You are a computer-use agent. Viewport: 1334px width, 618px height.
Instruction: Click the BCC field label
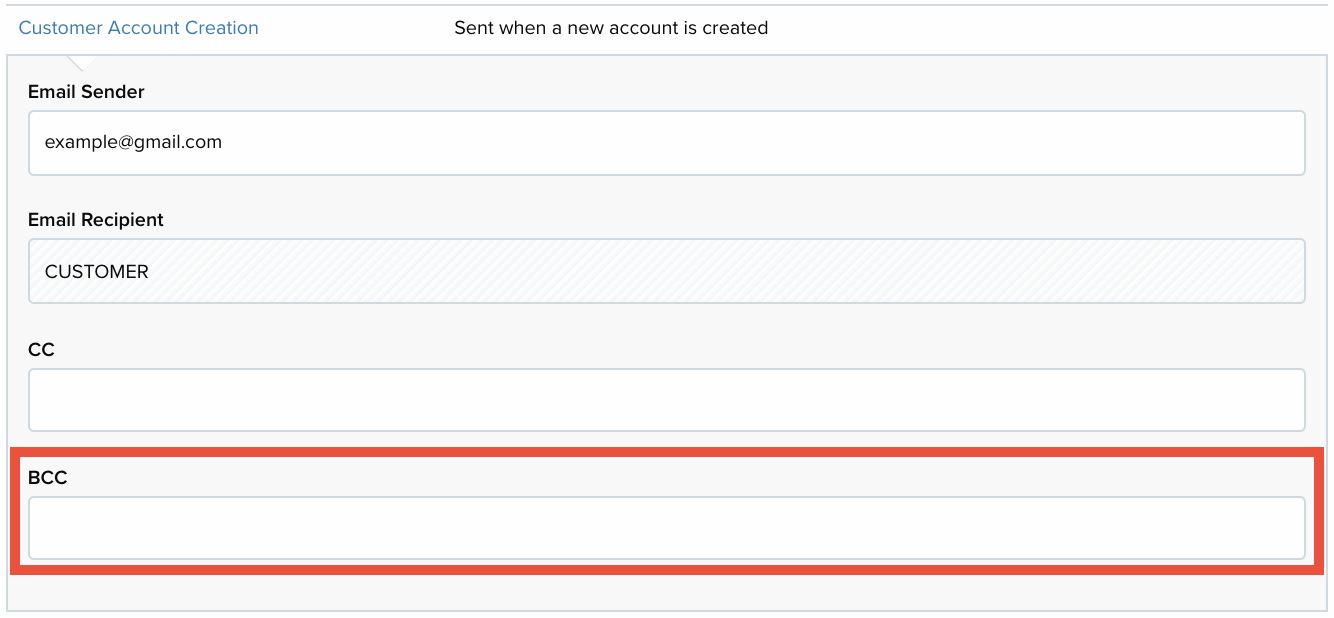click(x=48, y=478)
